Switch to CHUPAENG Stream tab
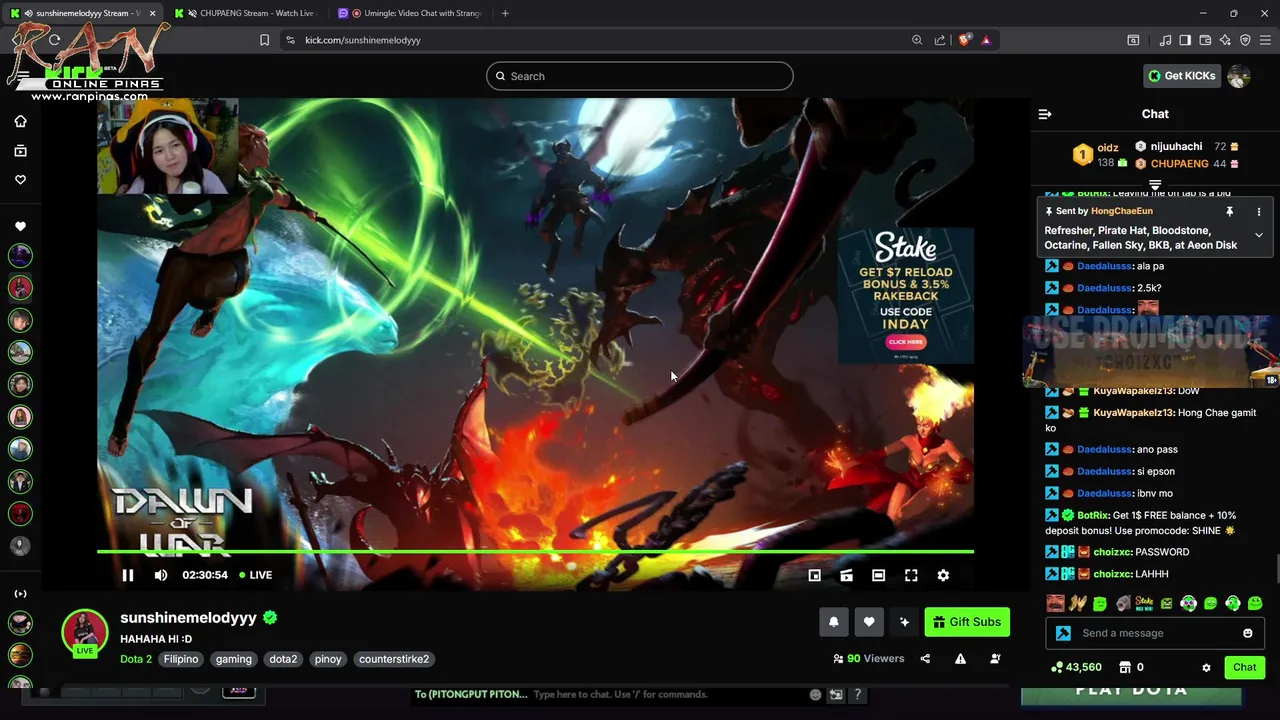Viewport: 1280px width, 720px height. (x=248, y=13)
